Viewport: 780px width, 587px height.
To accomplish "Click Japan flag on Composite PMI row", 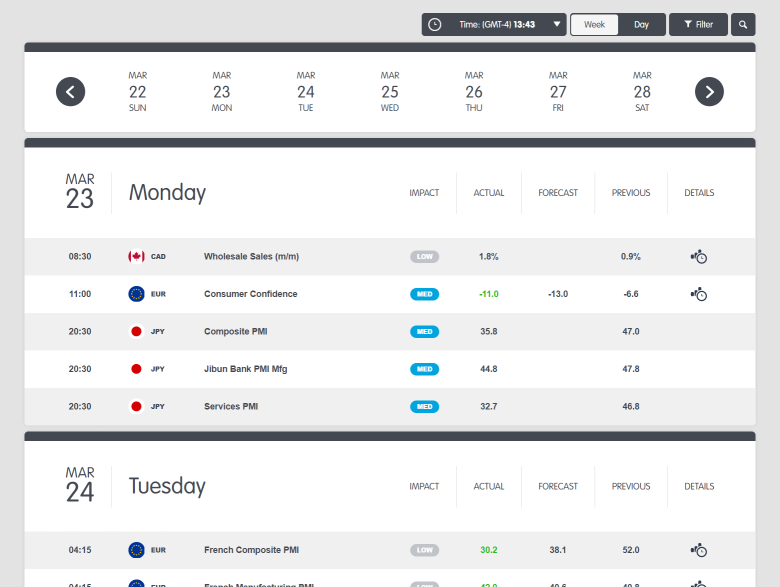I will [136, 331].
